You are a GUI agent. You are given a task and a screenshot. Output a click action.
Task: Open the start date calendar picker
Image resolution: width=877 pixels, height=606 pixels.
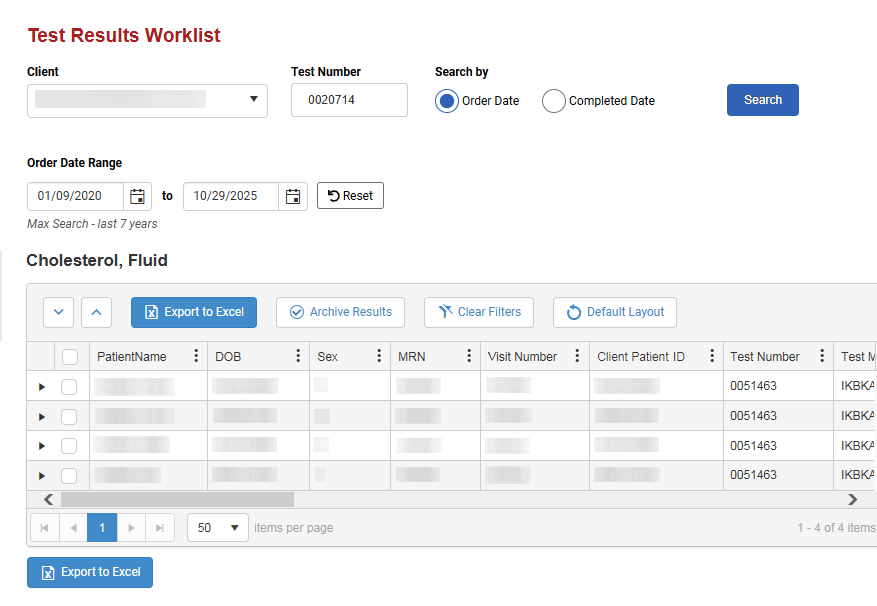pyautogui.click(x=138, y=196)
